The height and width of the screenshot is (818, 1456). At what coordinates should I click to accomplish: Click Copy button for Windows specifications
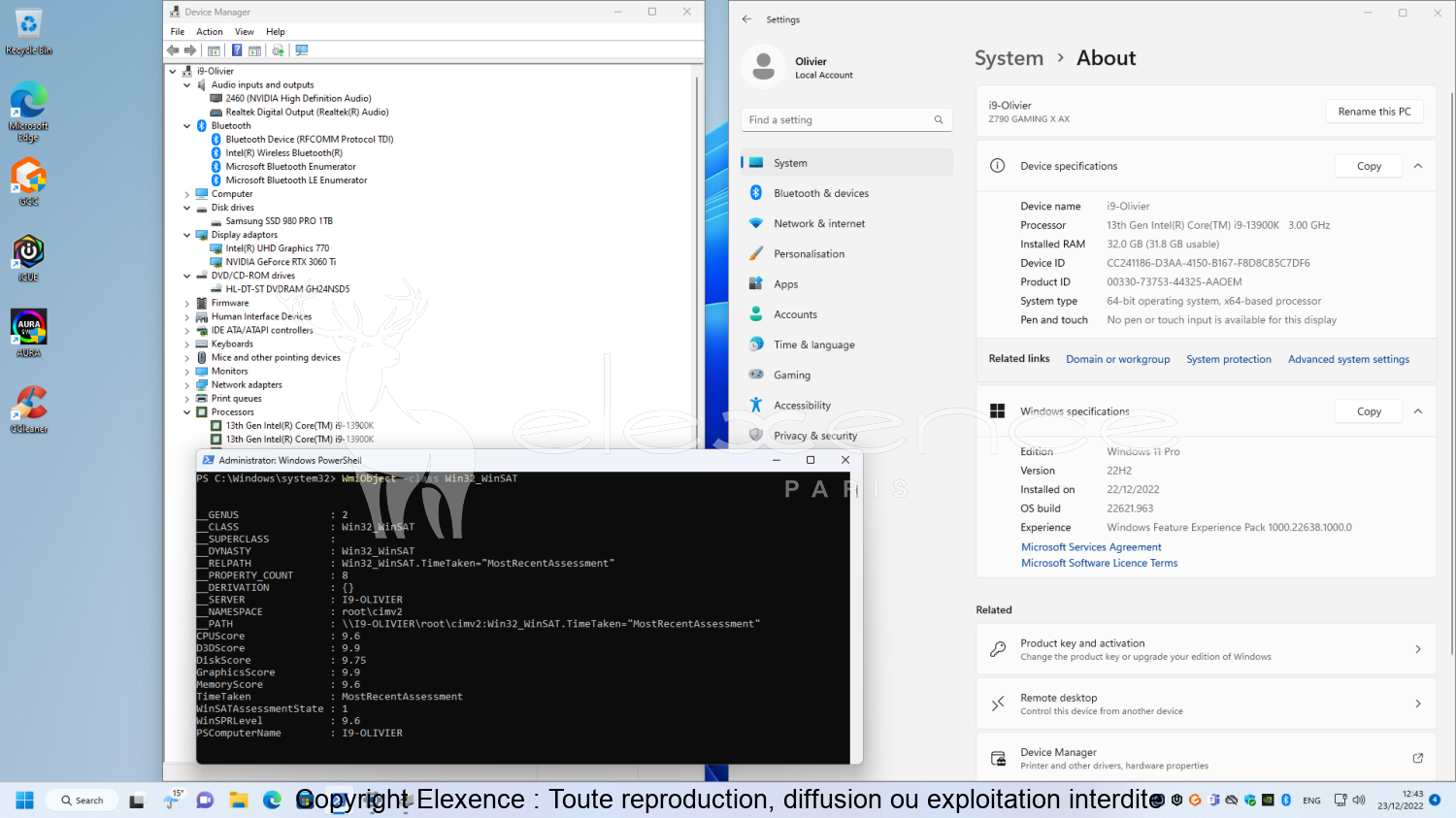[x=1369, y=411]
